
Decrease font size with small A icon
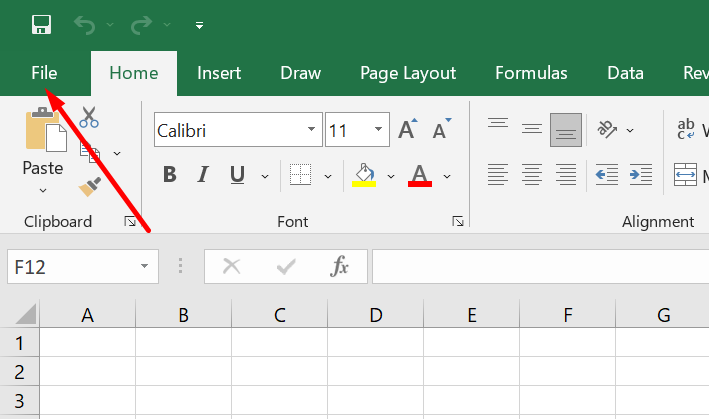point(441,130)
